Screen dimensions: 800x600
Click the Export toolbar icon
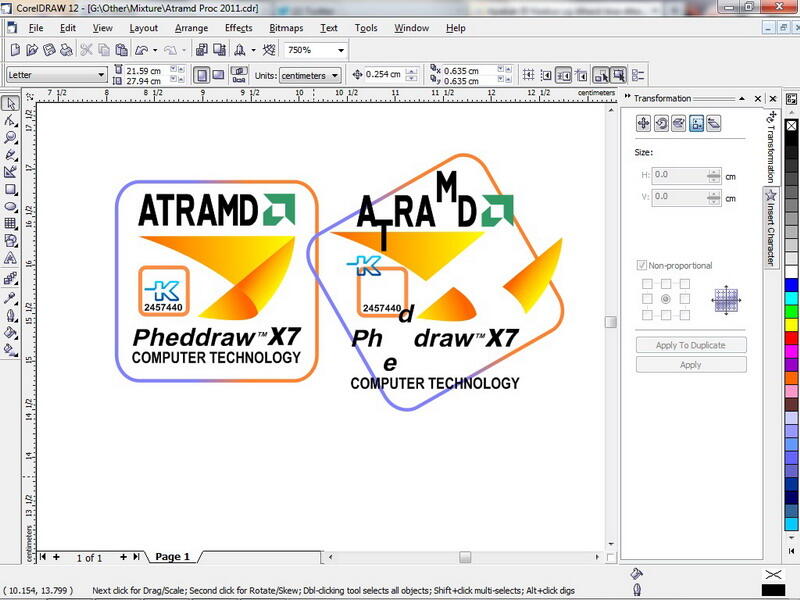[x=220, y=49]
